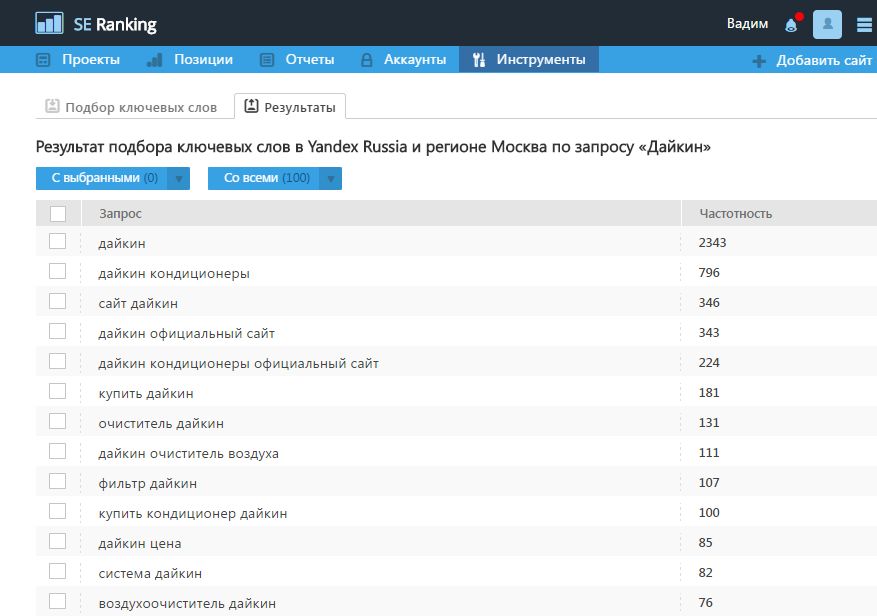
Task: Check the box for дайкин цена
Action: click(58, 541)
